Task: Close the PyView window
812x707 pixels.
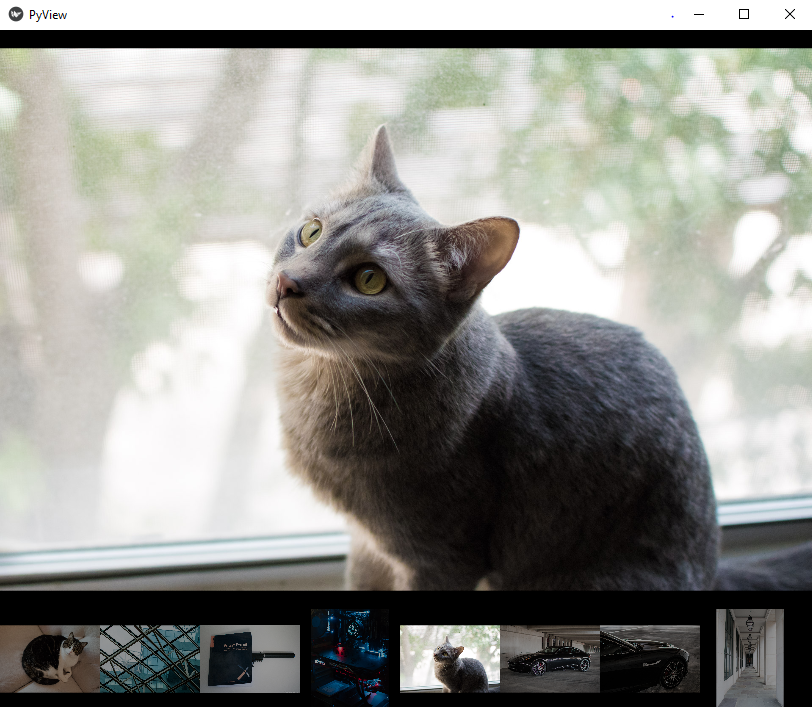Action: [x=789, y=15]
